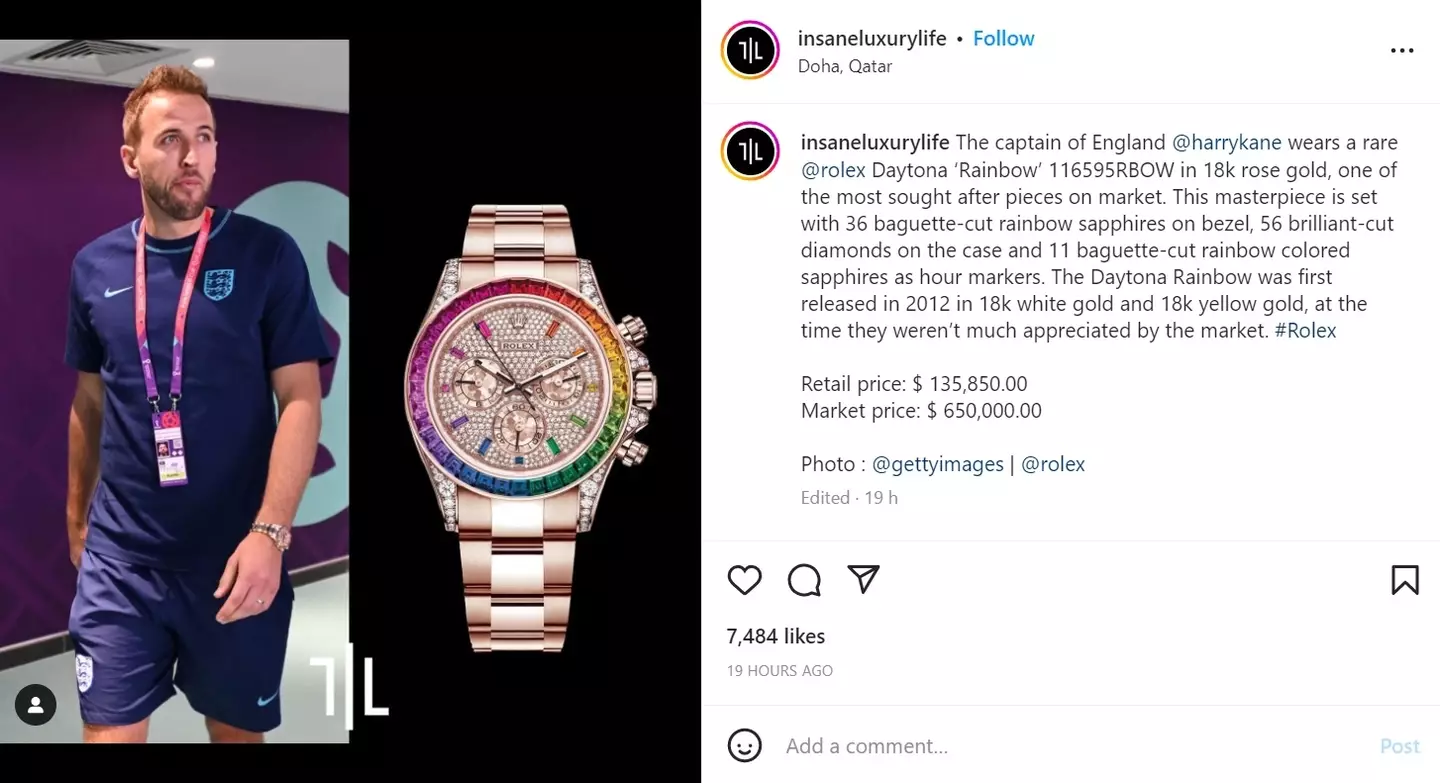Open the @gettyimages photo credit

click(x=938, y=464)
